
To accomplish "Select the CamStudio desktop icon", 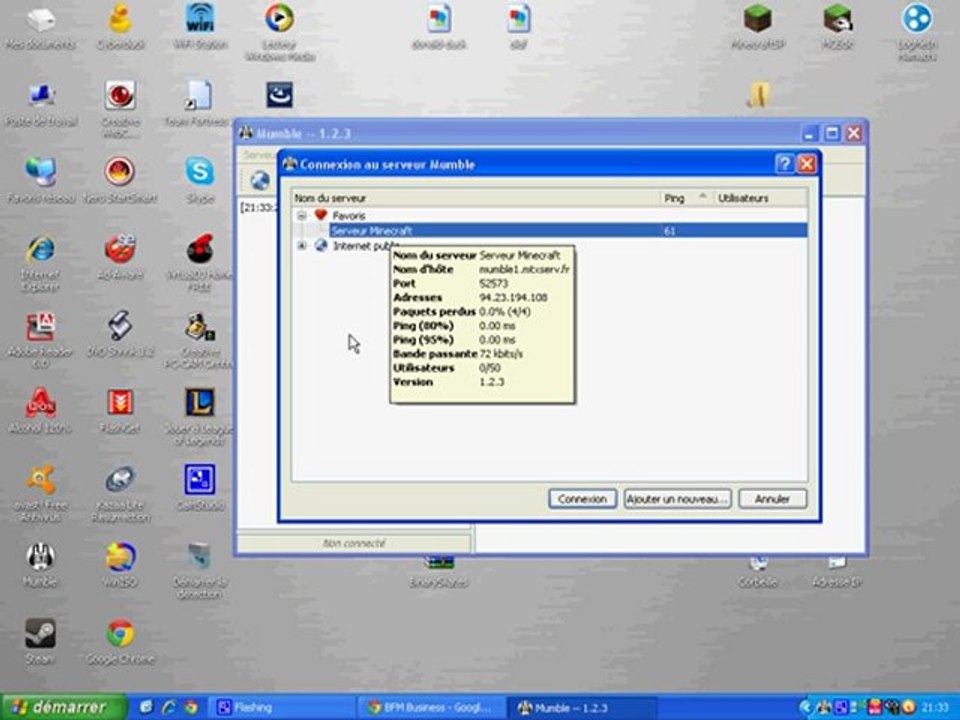I will [x=200, y=480].
